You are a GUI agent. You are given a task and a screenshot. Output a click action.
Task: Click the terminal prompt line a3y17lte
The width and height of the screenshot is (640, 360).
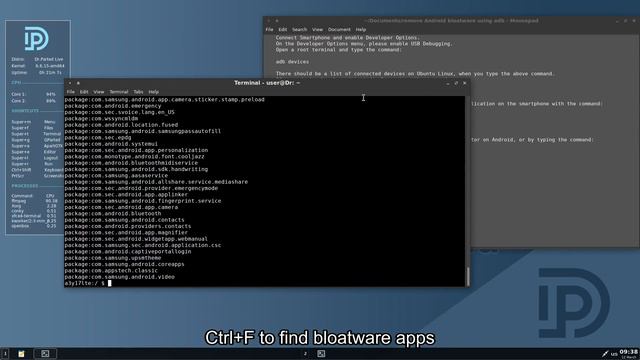pos(87,283)
